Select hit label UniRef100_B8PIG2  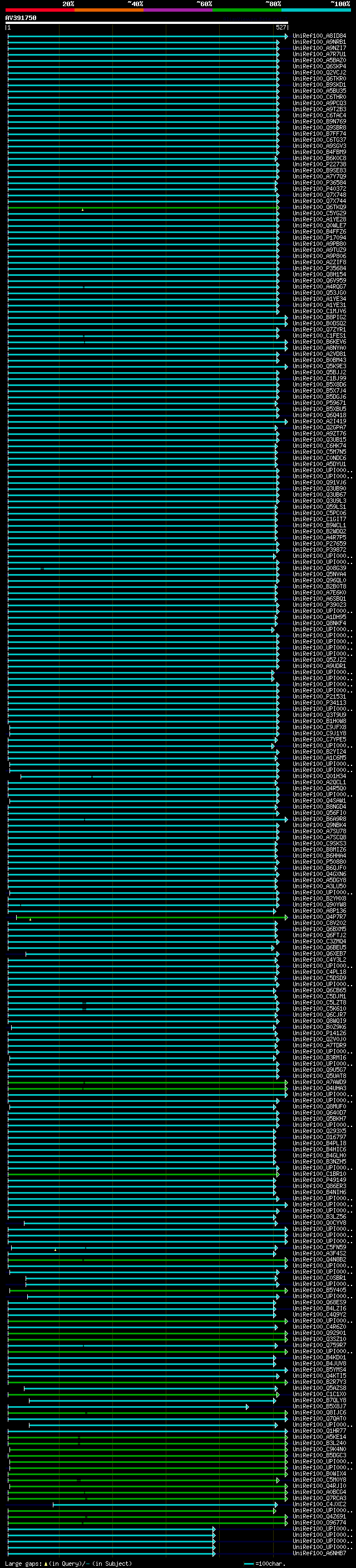(x=319, y=317)
